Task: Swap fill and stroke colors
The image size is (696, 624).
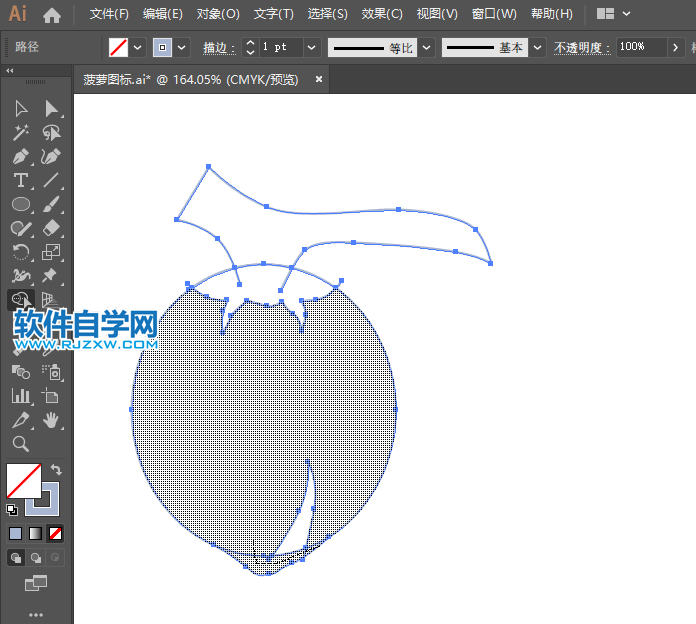Action: click(56, 469)
